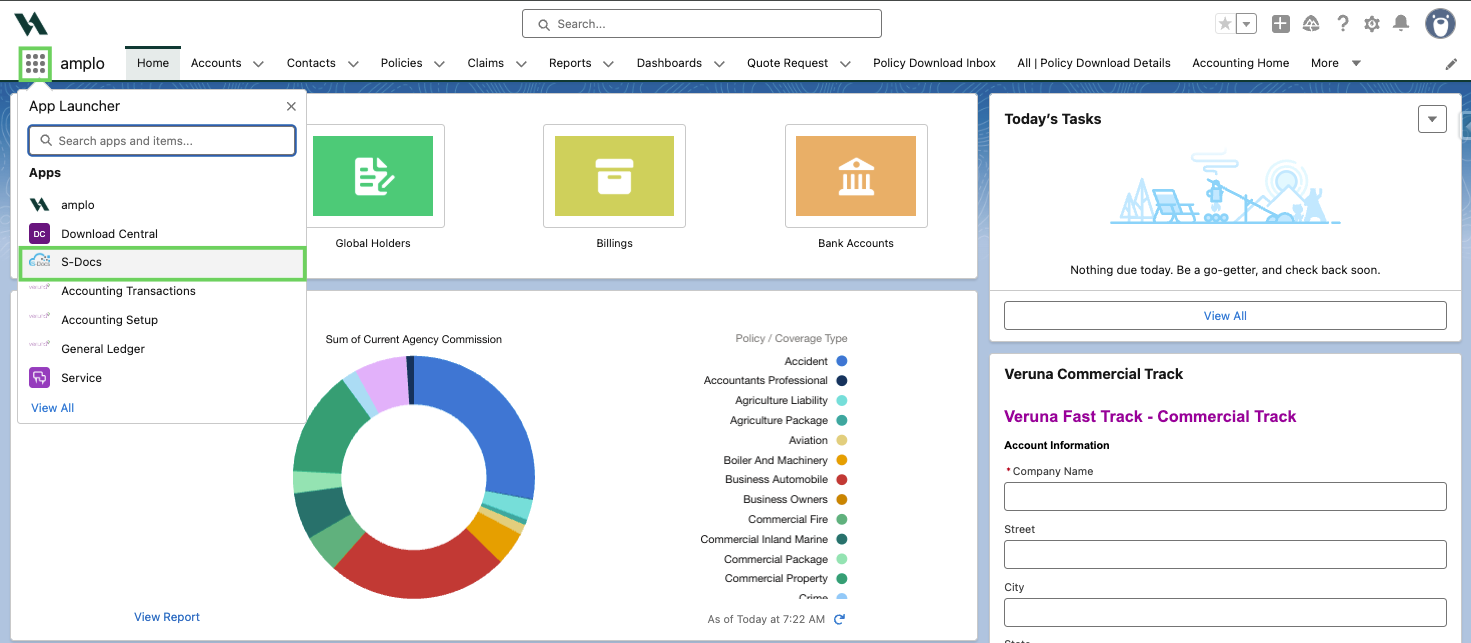Viewport: 1471px width, 643px height.
Task: Click the Search apps and items field
Action: 162,141
